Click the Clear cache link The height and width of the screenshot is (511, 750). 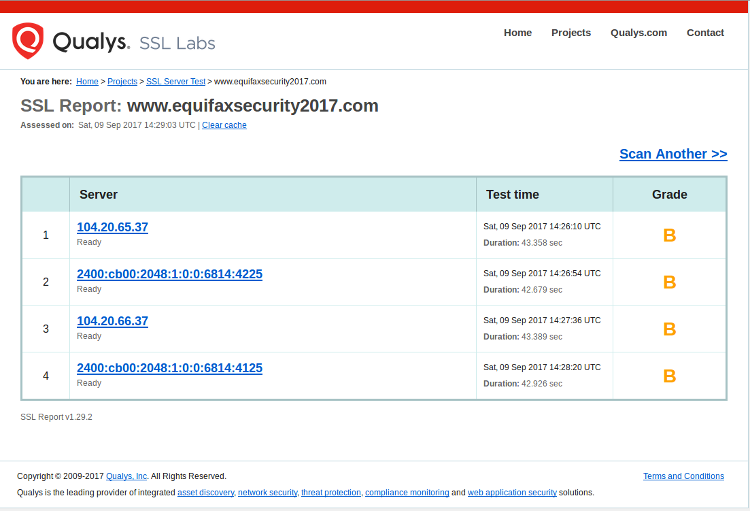click(224, 125)
